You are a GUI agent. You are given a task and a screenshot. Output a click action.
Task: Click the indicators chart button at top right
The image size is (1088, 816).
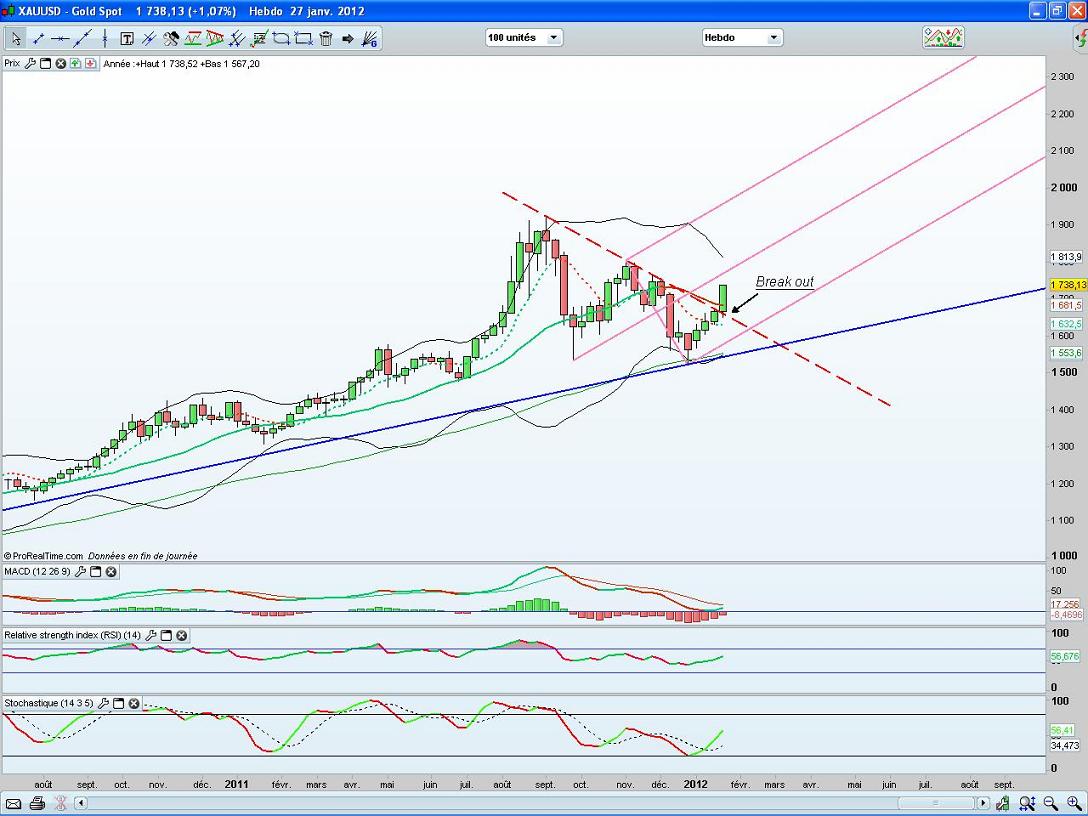pos(943,38)
